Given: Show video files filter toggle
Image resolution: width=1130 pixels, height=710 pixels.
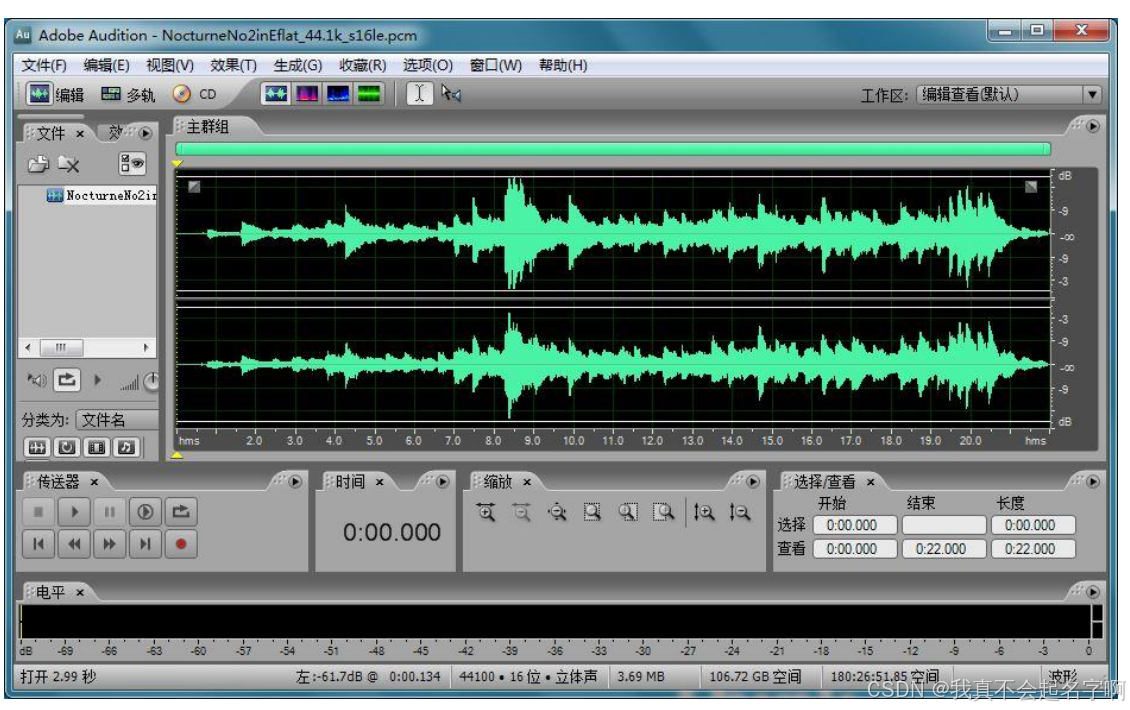Looking at the screenshot, I should [97, 448].
